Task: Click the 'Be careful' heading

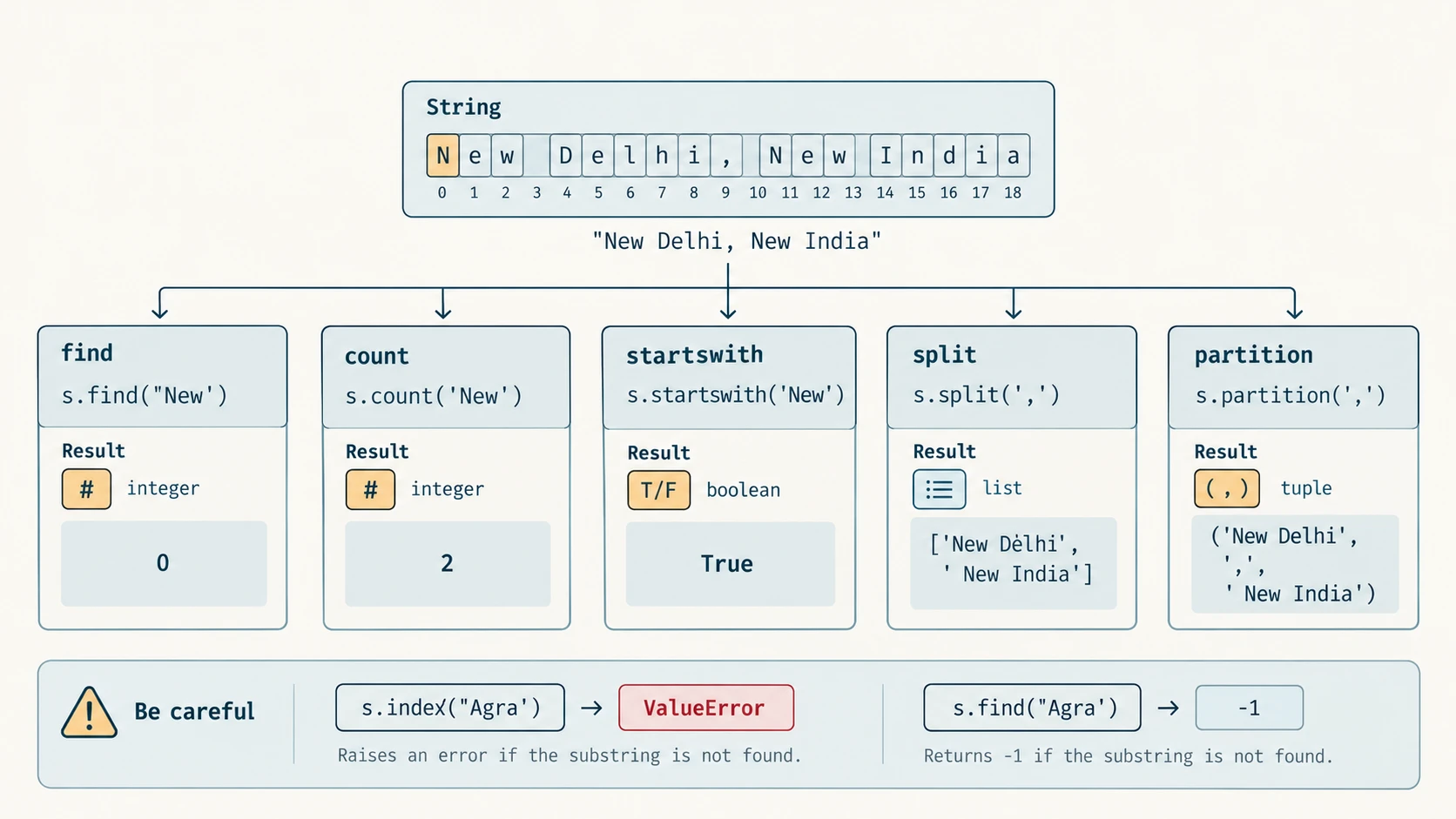Action: pos(194,712)
